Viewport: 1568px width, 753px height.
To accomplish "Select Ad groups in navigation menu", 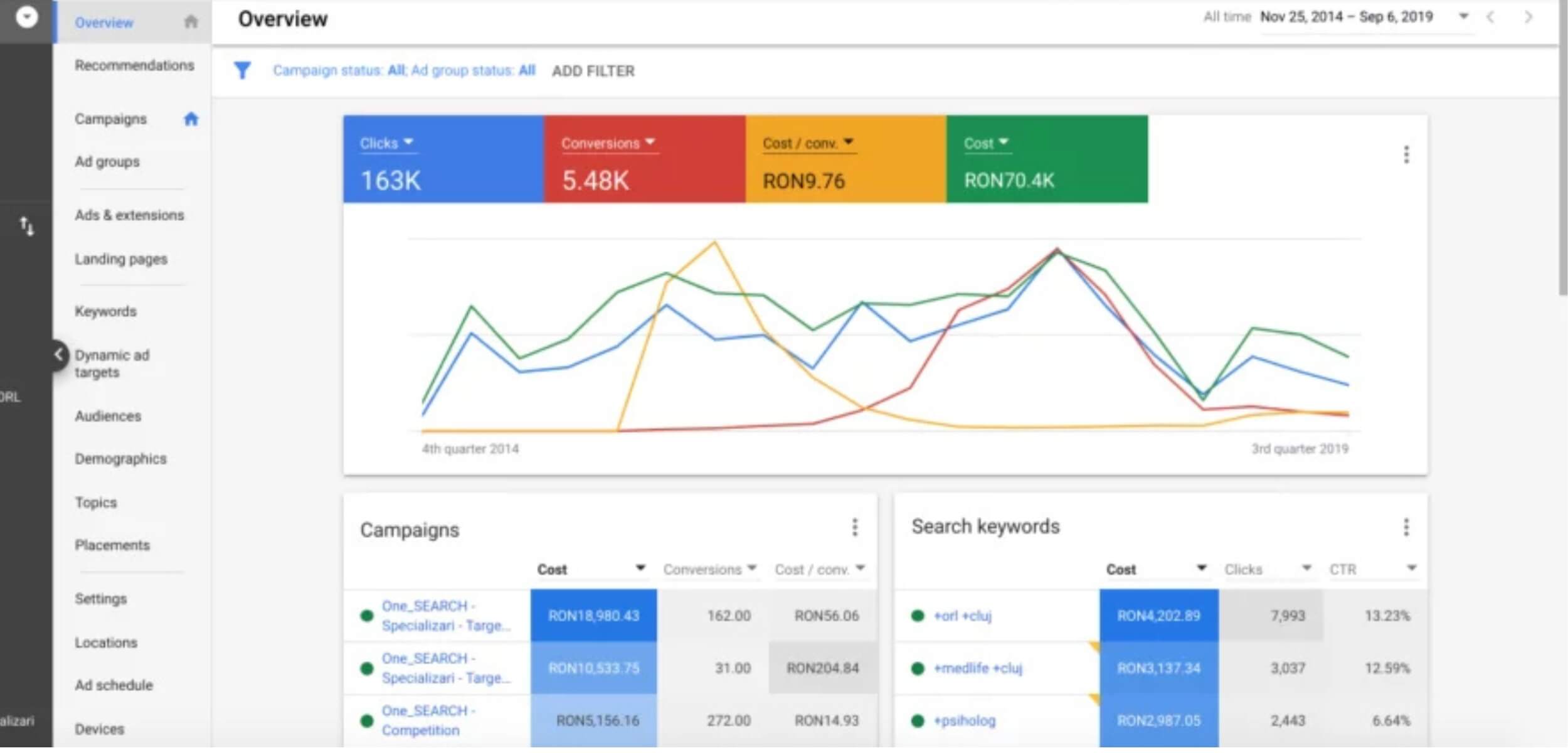I will (107, 162).
